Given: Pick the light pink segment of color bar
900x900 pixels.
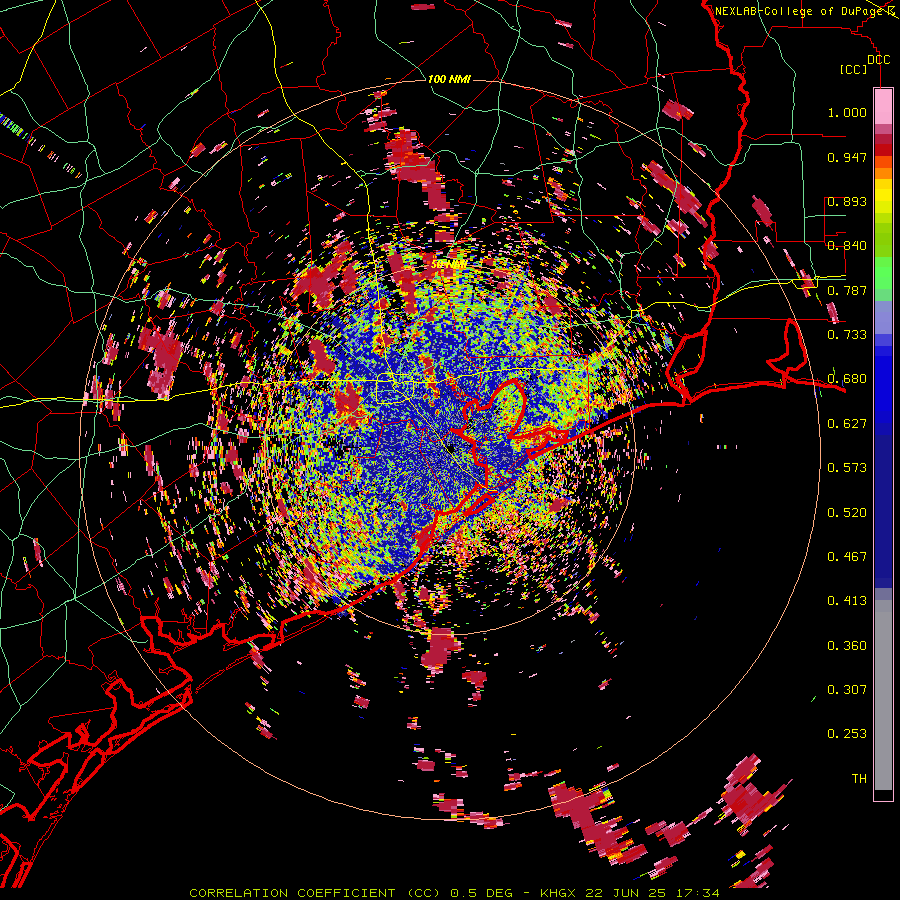Looking at the screenshot, I should (x=883, y=107).
